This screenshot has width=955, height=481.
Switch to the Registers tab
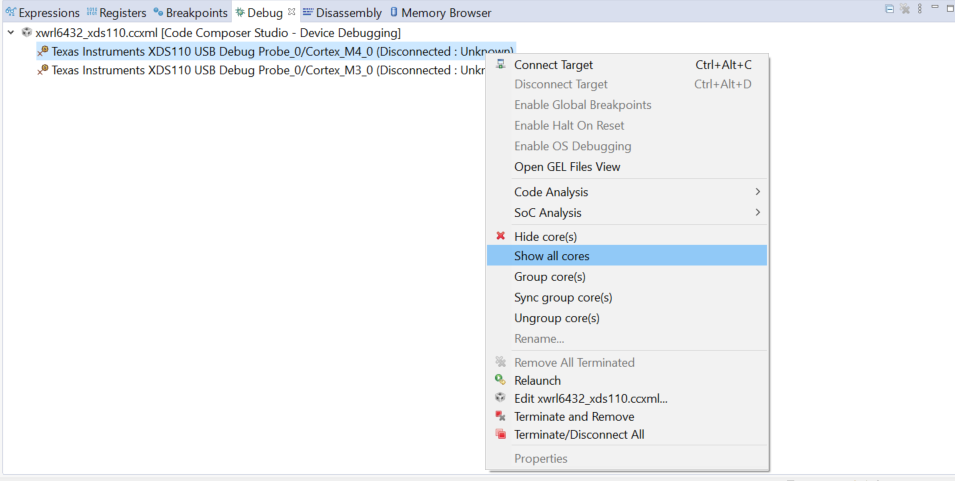pyautogui.click(x=116, y=13)
